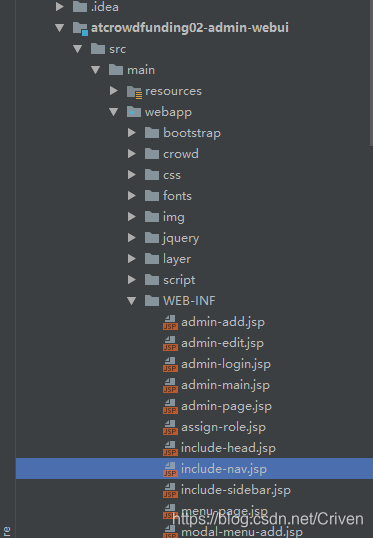Expand the fonts folder arrow
This screenshot has height=538, width=373.
132,196
